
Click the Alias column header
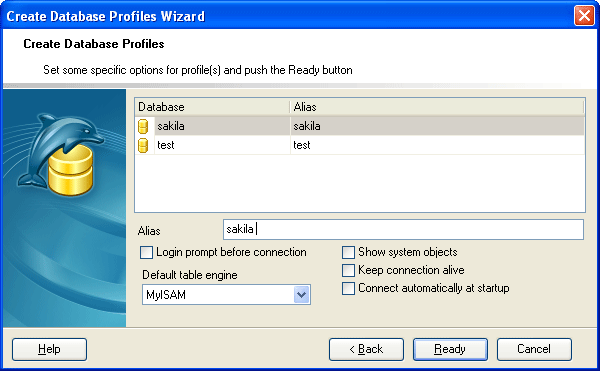point(437,107)
